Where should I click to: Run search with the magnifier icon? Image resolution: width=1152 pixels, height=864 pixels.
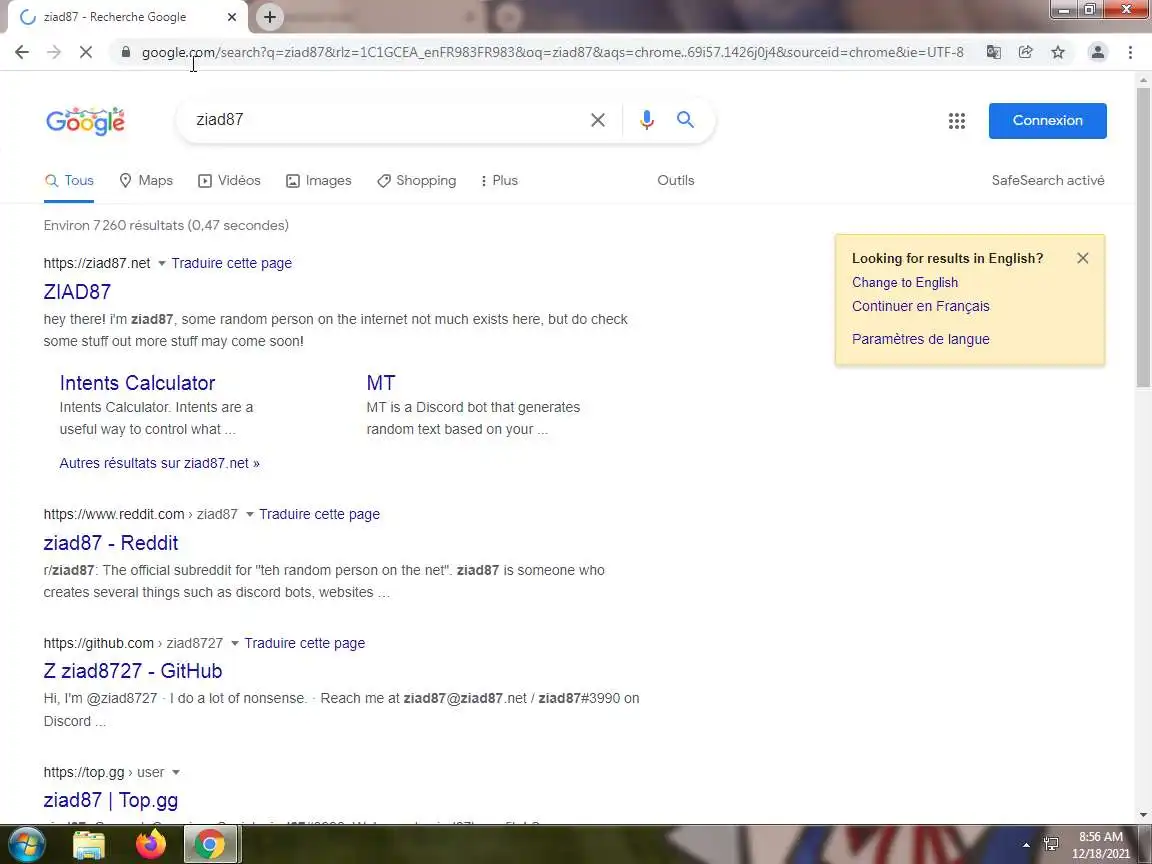(685, 120)
